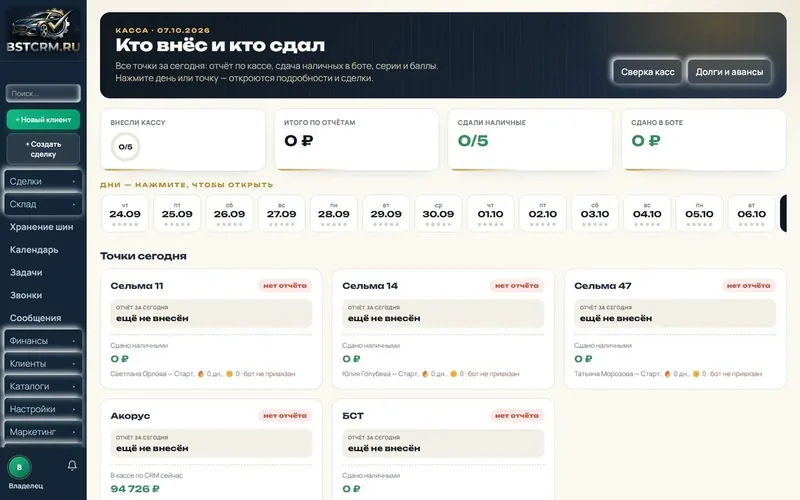This screenshot has width=800, height=500.
Task: Open the Итого по отчётам card
Action: 357,140
